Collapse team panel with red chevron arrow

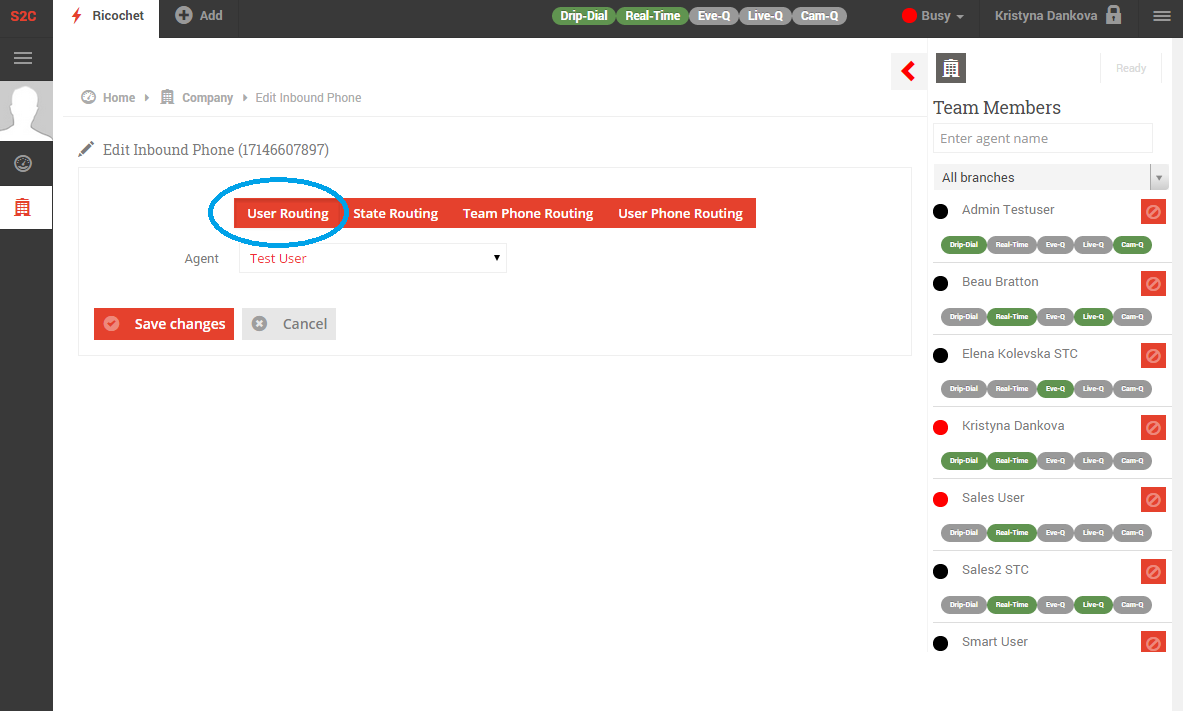pos(908,71)
